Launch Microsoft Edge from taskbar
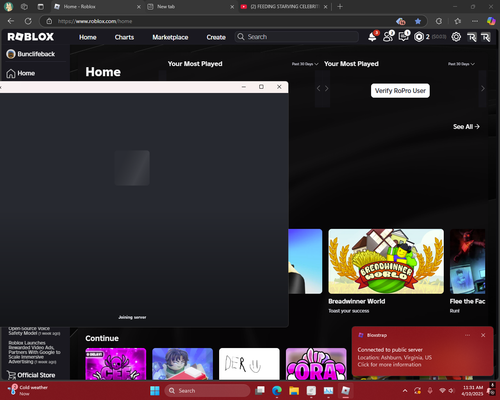 coord(277,390)
